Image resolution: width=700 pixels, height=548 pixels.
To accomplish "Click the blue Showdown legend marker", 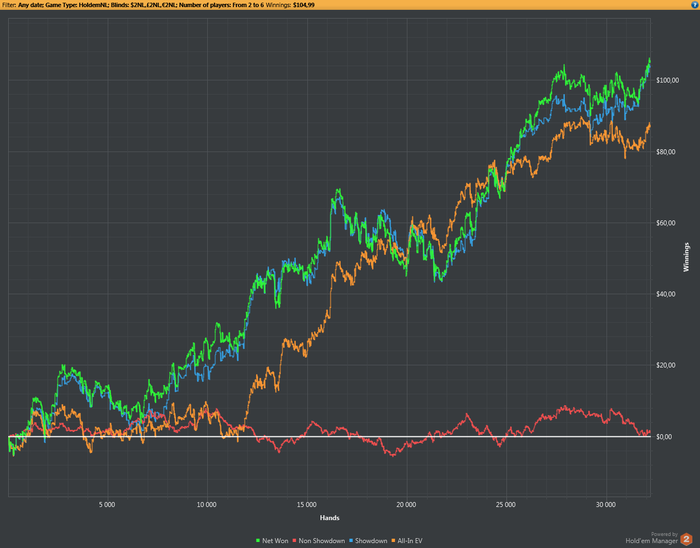I will click(x=353, y=541).
